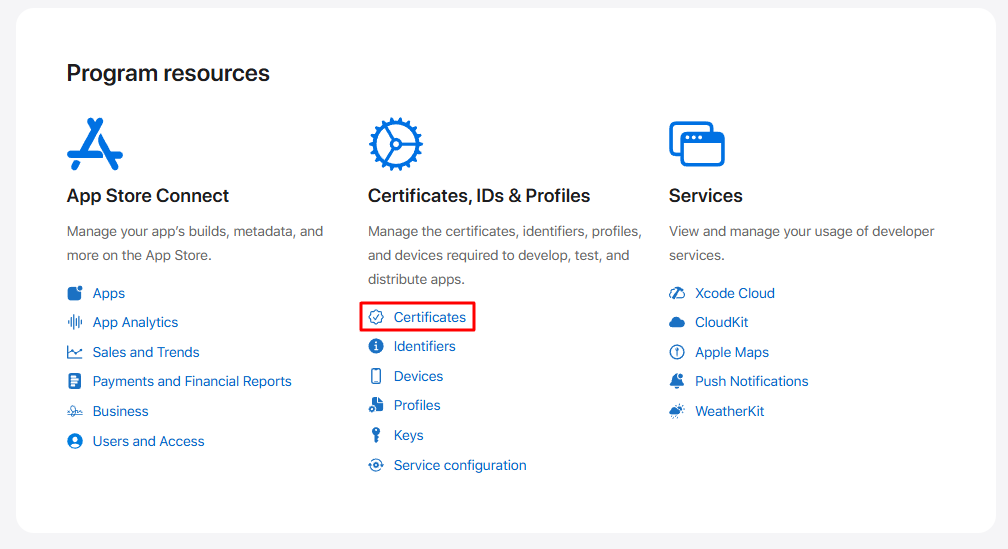Image resolution: width=1008 pixels, height=549 pixels.
Task: Open Payments and Financial Reports
Action: point(192,381)
